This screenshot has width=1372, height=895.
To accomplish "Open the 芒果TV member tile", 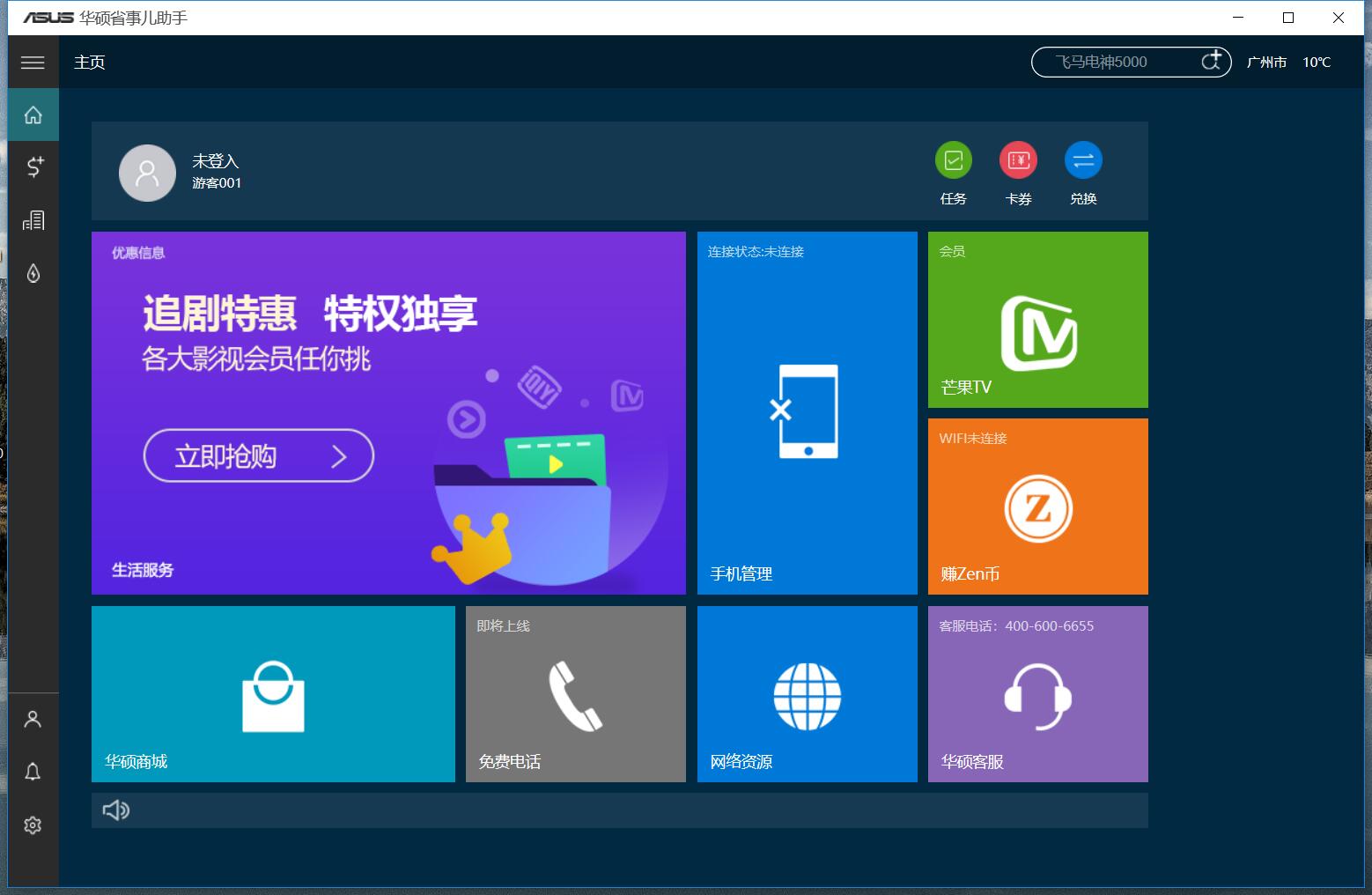I will pyautogui.click(x=1038, y=320).
